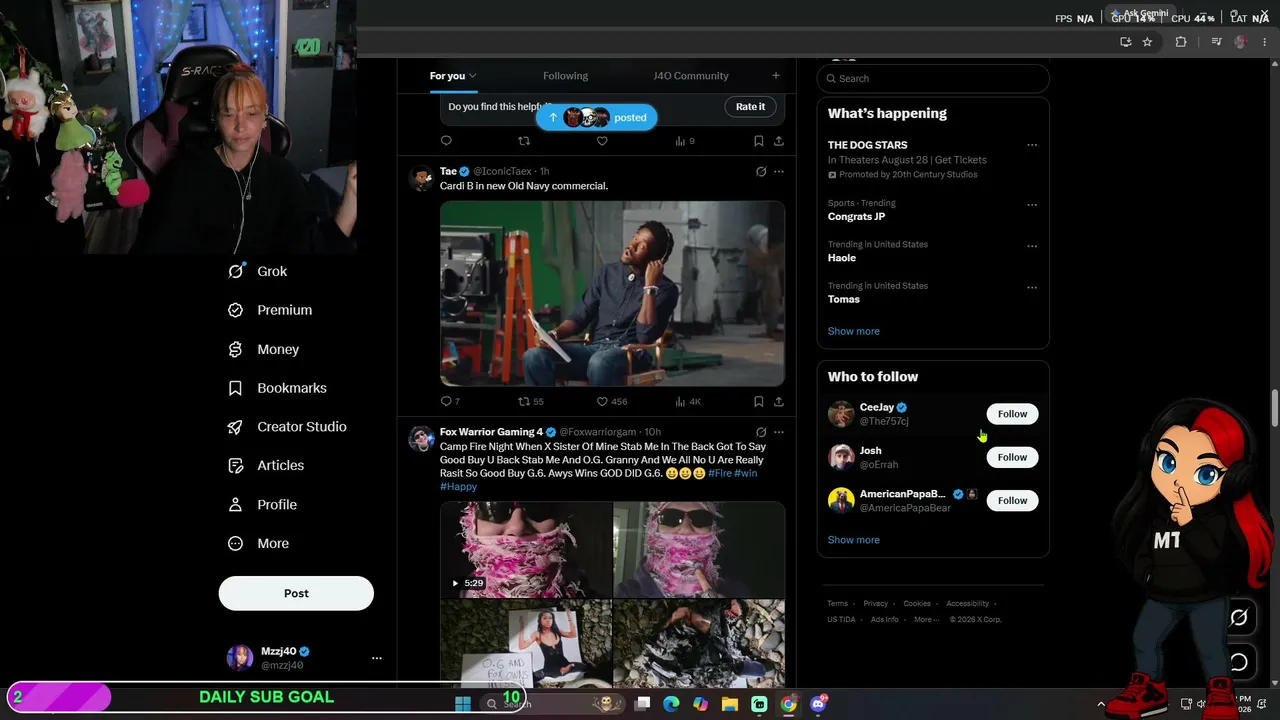Image resolution: width=1280 pixels, height=720 pixels.
Task: Open the Money section in sidebar
Action: tap(263, 349)
